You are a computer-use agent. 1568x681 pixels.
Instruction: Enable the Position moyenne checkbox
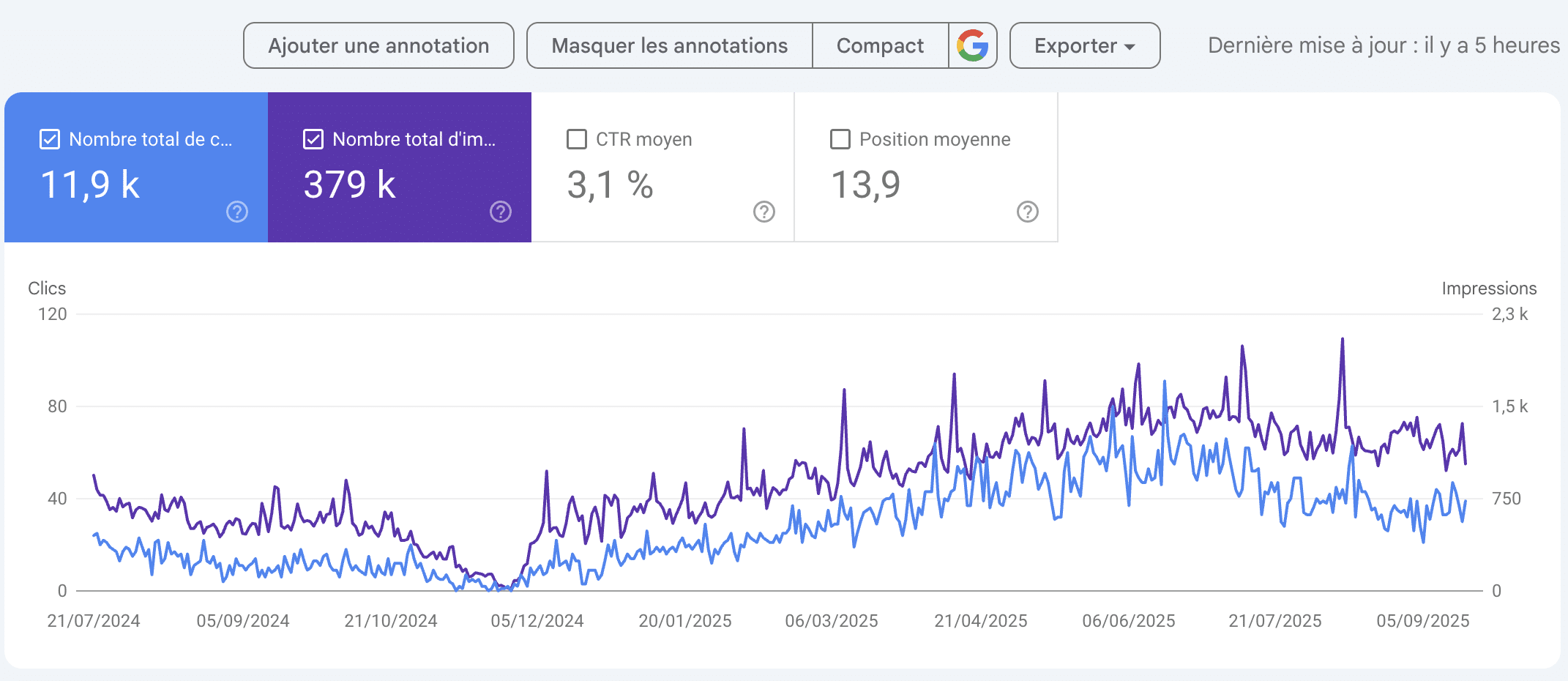(x=840, y=138)
